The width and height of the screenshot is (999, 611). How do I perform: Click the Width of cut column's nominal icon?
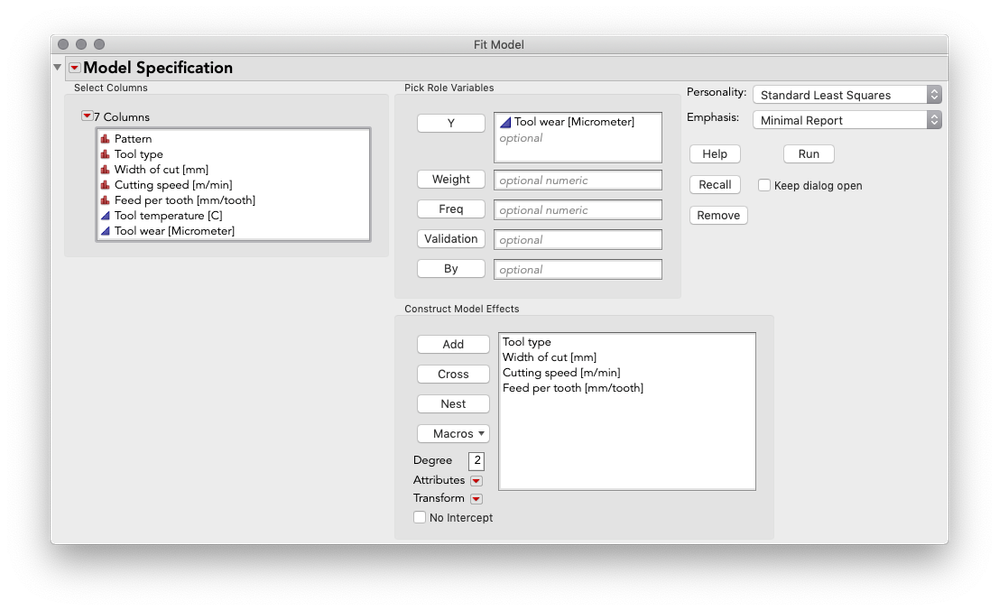(105, 169)
